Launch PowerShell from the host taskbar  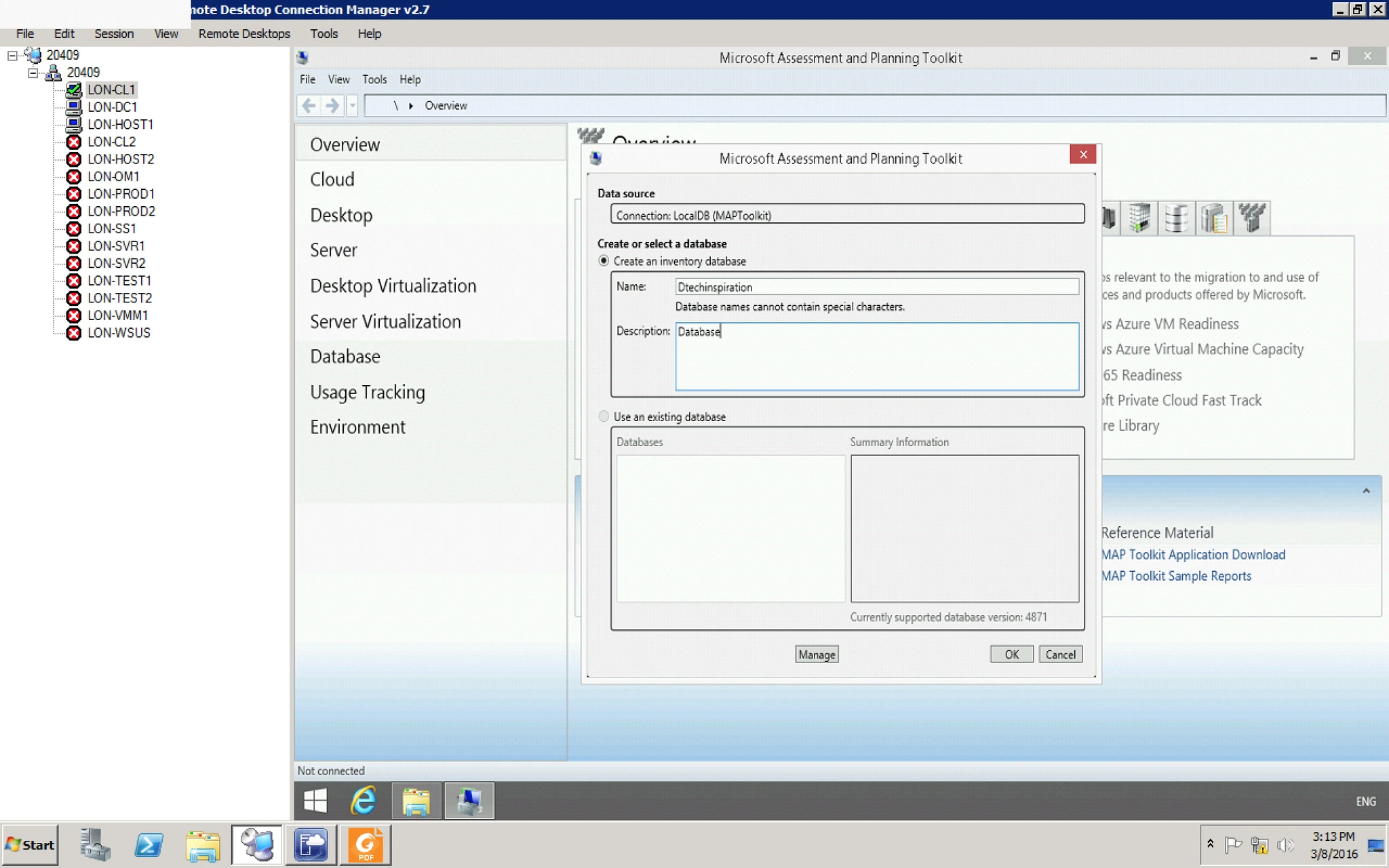click(x=149, y=845)
